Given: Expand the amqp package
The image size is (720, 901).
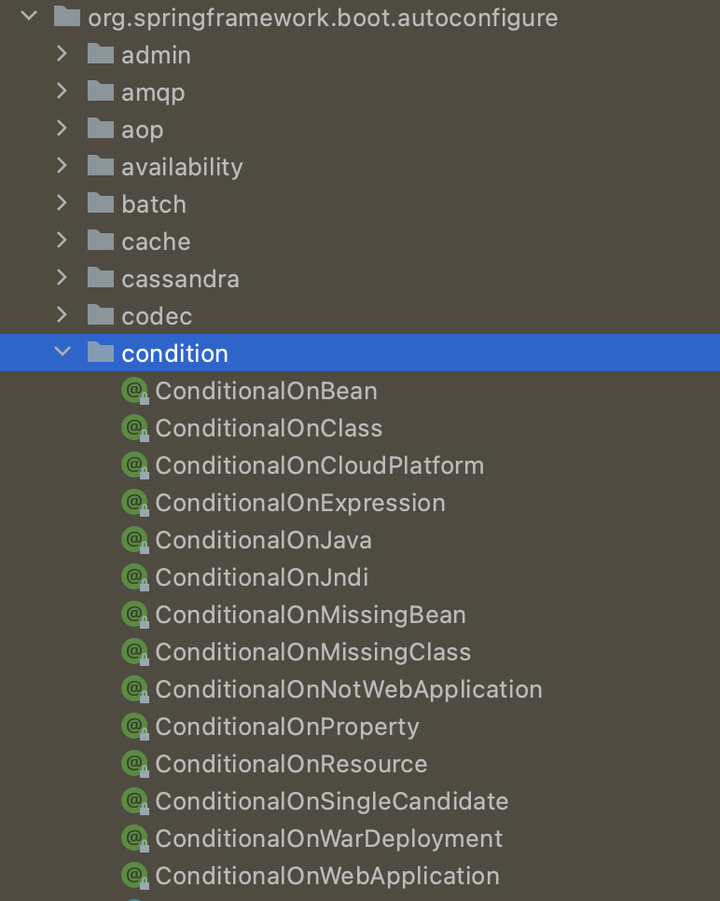Looking at the screenshot, I should (62, 91).
